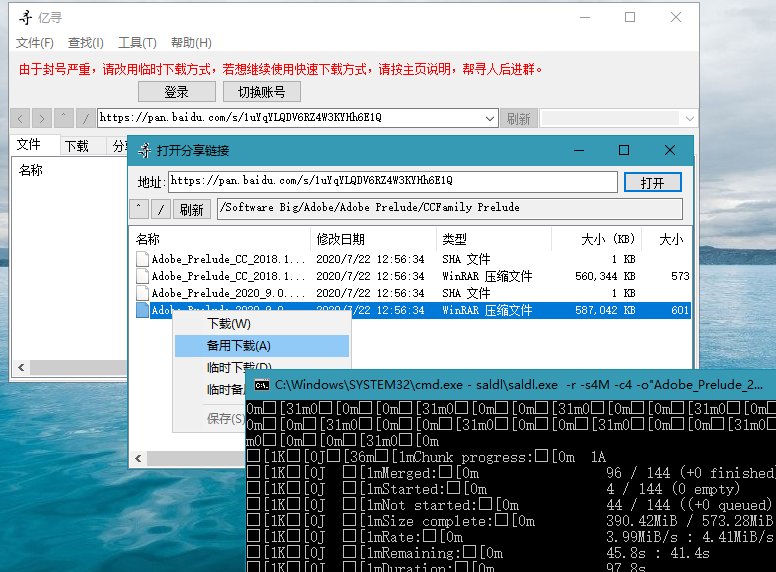Open the 工具(T) menu
Screen dimensions: 776x572
[x=137, y=43]
